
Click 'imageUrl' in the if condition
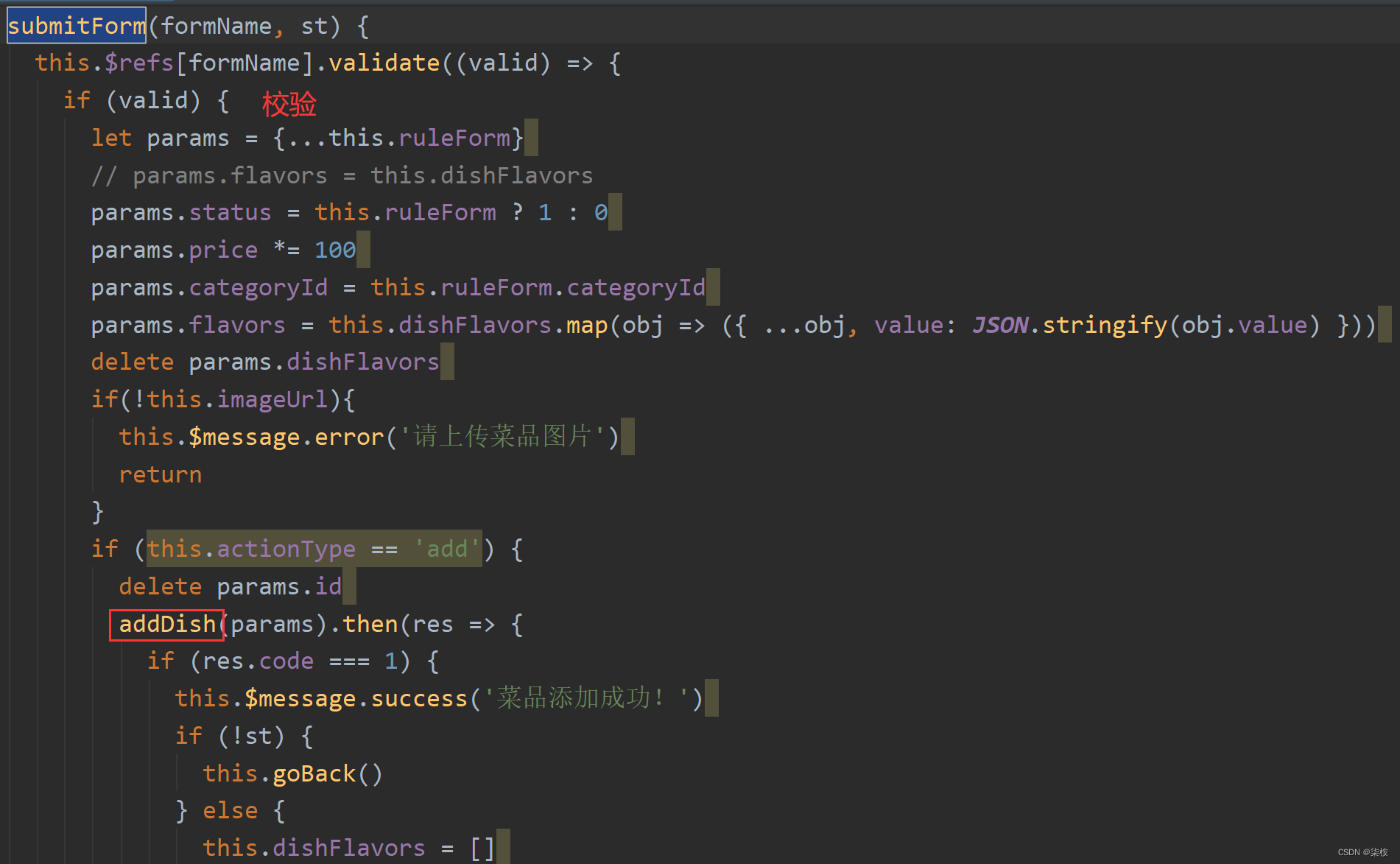click(x=272, y=399)
